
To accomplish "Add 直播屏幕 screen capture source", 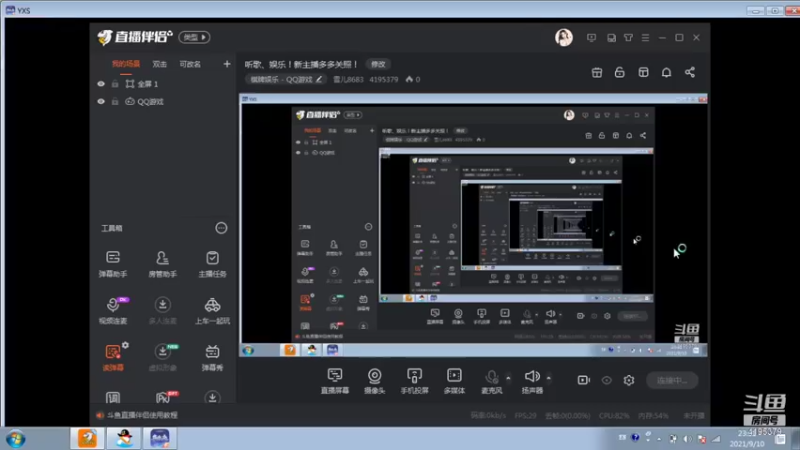I will coord(335,381).
